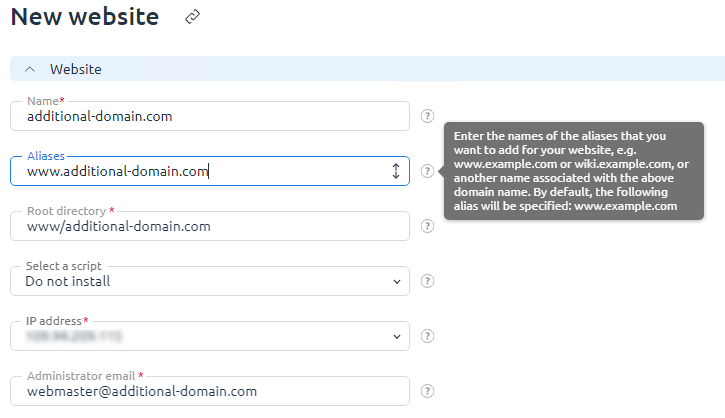Click the help icon next to Name
The height and width of the screenshot is (418, 725).
[x=427, y=116]
